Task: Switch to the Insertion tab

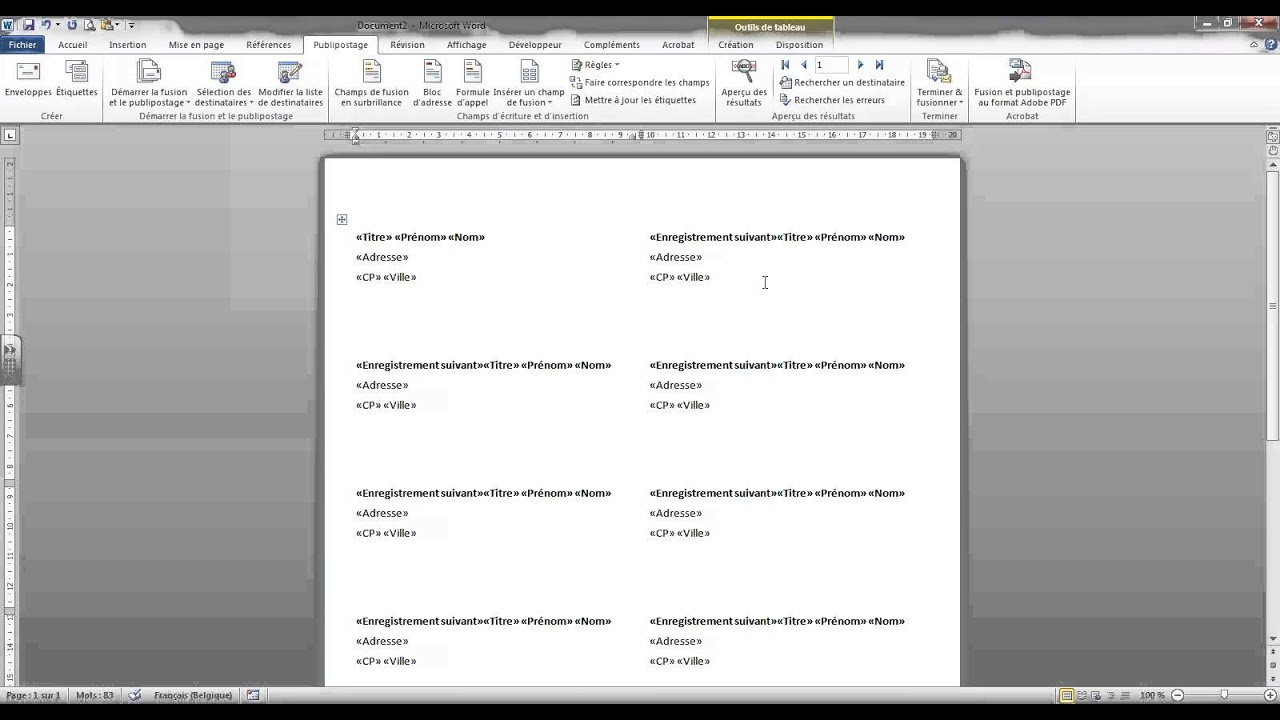Action: (x=128, y=45)
